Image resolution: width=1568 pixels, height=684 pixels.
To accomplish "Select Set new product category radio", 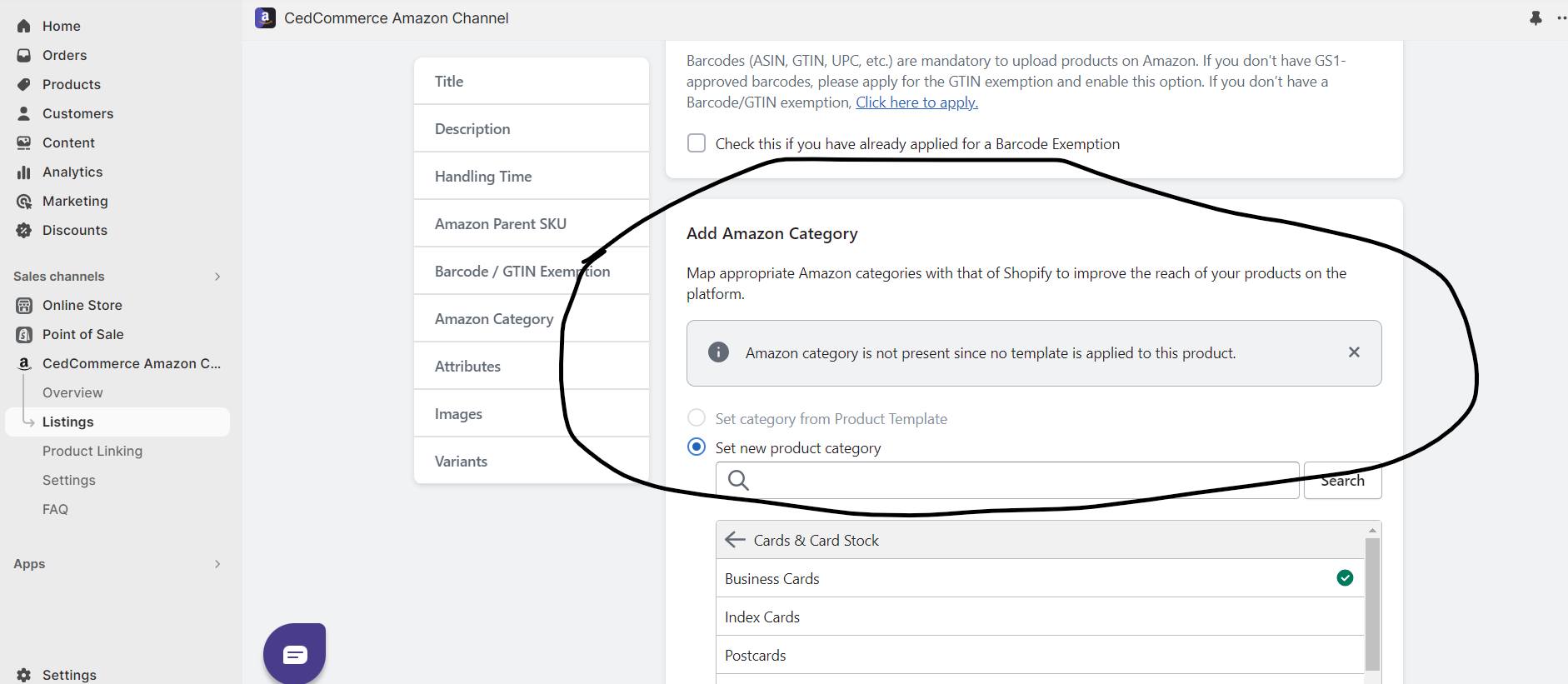I will [x=697, y=447].
